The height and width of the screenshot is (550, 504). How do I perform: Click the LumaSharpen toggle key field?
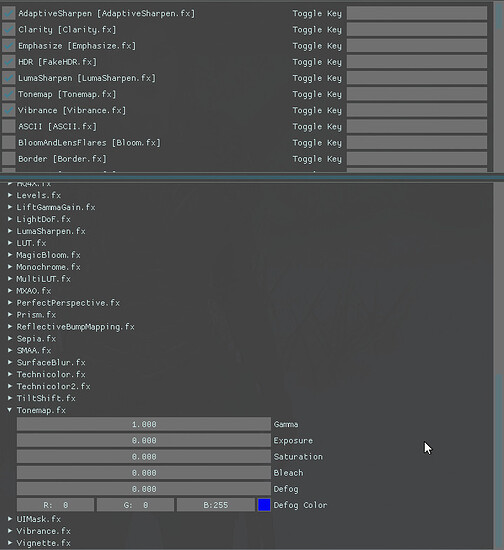[417, 78]
